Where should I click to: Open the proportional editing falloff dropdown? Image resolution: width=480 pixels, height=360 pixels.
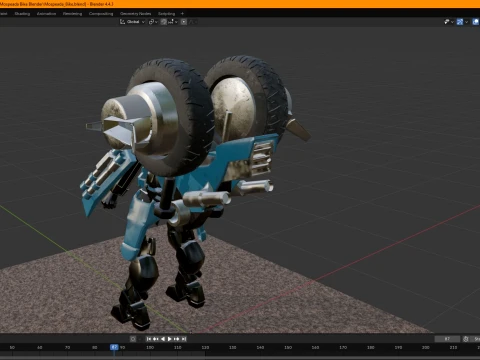point(193,22)
